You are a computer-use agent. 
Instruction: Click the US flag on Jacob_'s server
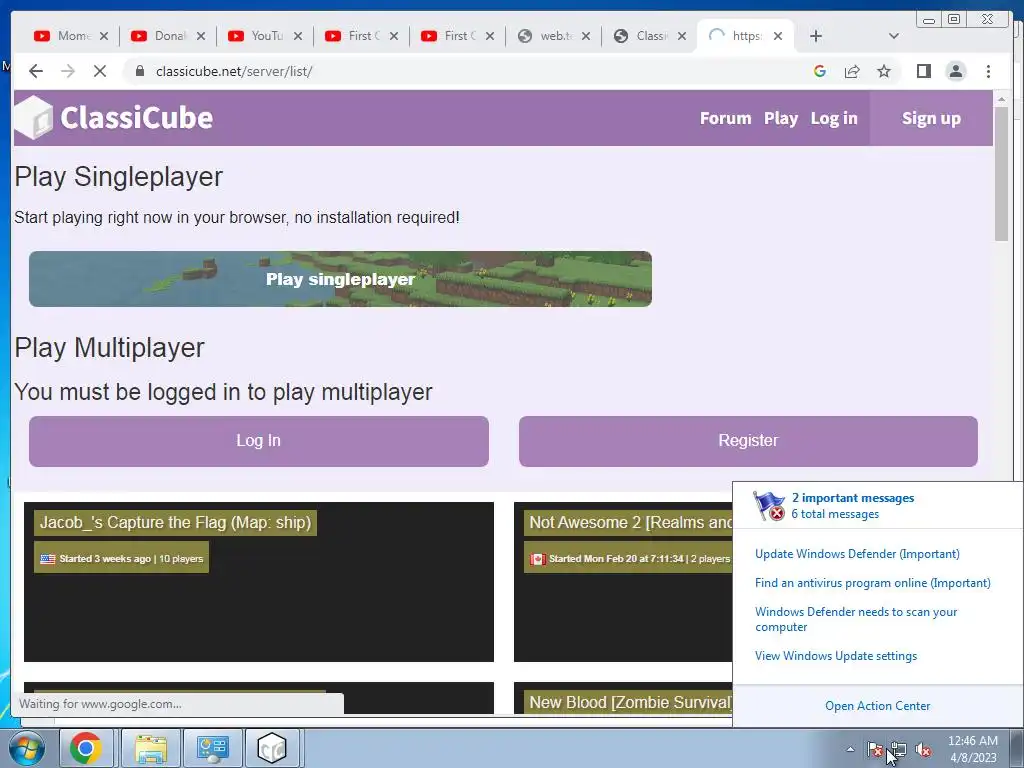(x=48, y=559)
